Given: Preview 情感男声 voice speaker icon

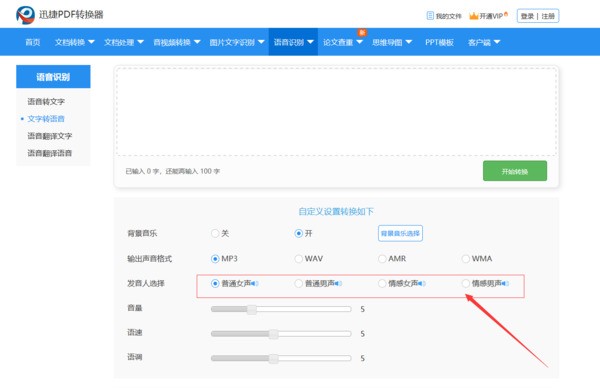Looking at the screenshot, I should tap(505, 284).
